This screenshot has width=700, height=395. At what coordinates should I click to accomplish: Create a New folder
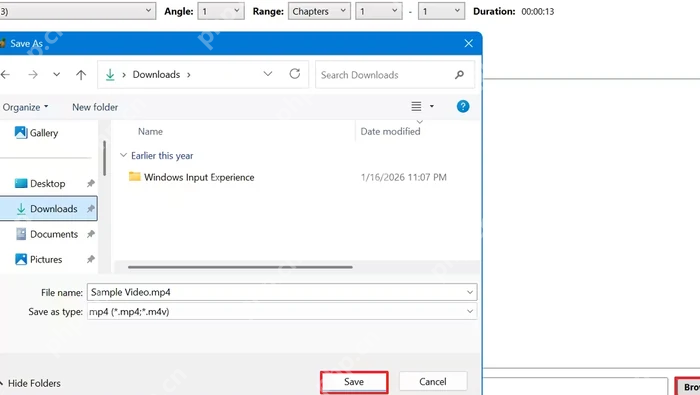tap(95, 107)
